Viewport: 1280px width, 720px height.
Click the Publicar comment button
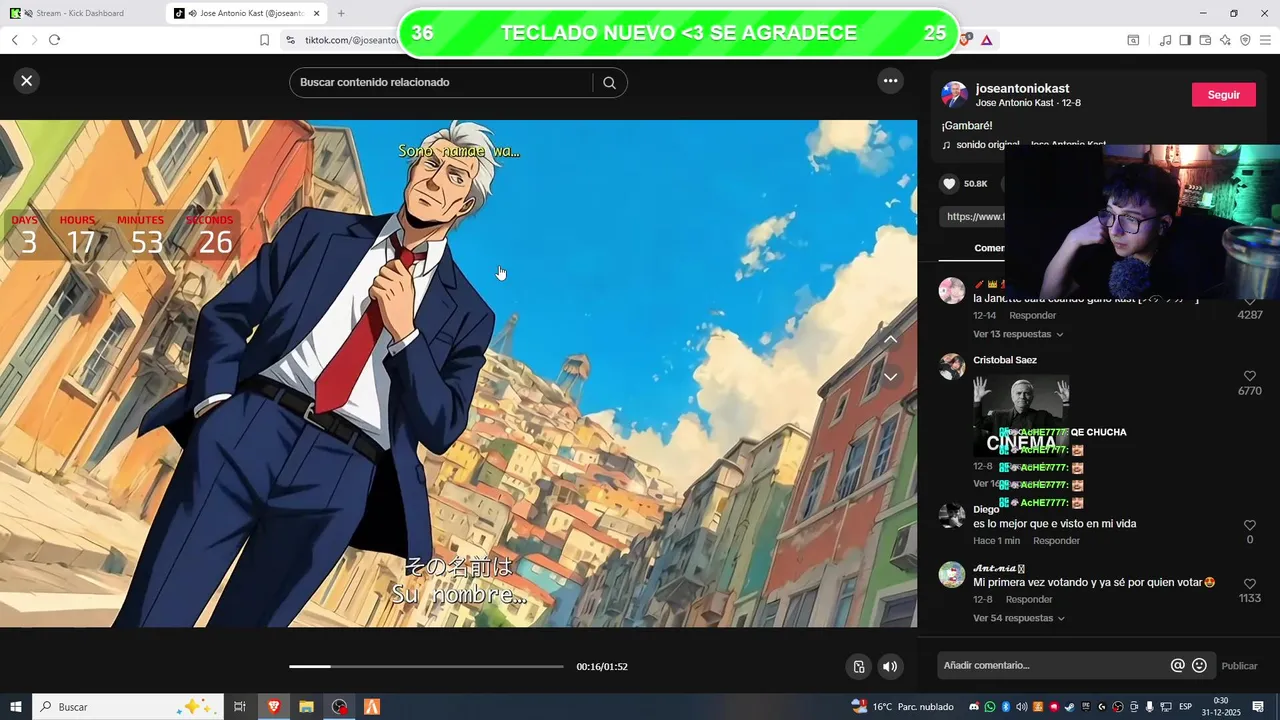(x=1239, y=666)
